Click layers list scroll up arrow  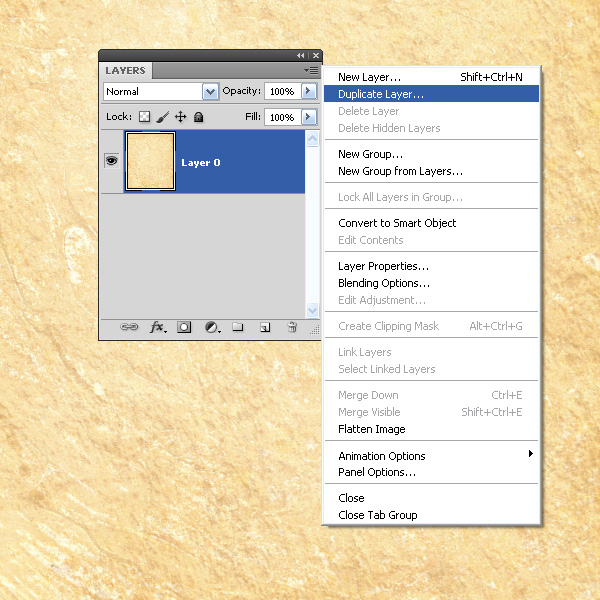point(312,138)
